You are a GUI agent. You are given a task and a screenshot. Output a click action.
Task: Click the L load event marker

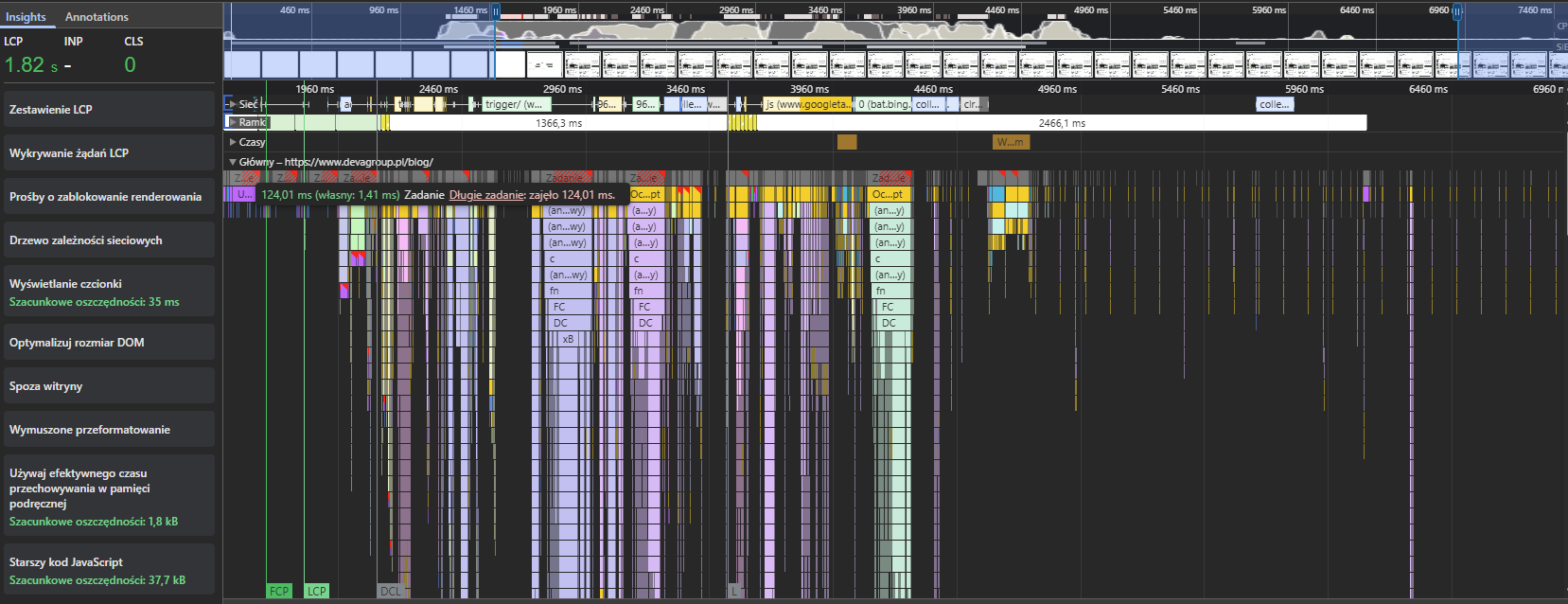coord(733,591)
